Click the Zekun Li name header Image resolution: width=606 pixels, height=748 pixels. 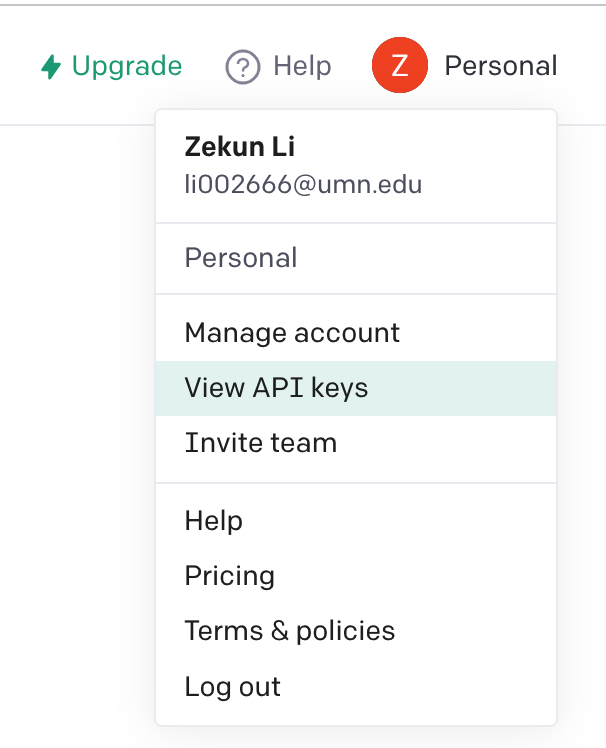pos(239,147)
